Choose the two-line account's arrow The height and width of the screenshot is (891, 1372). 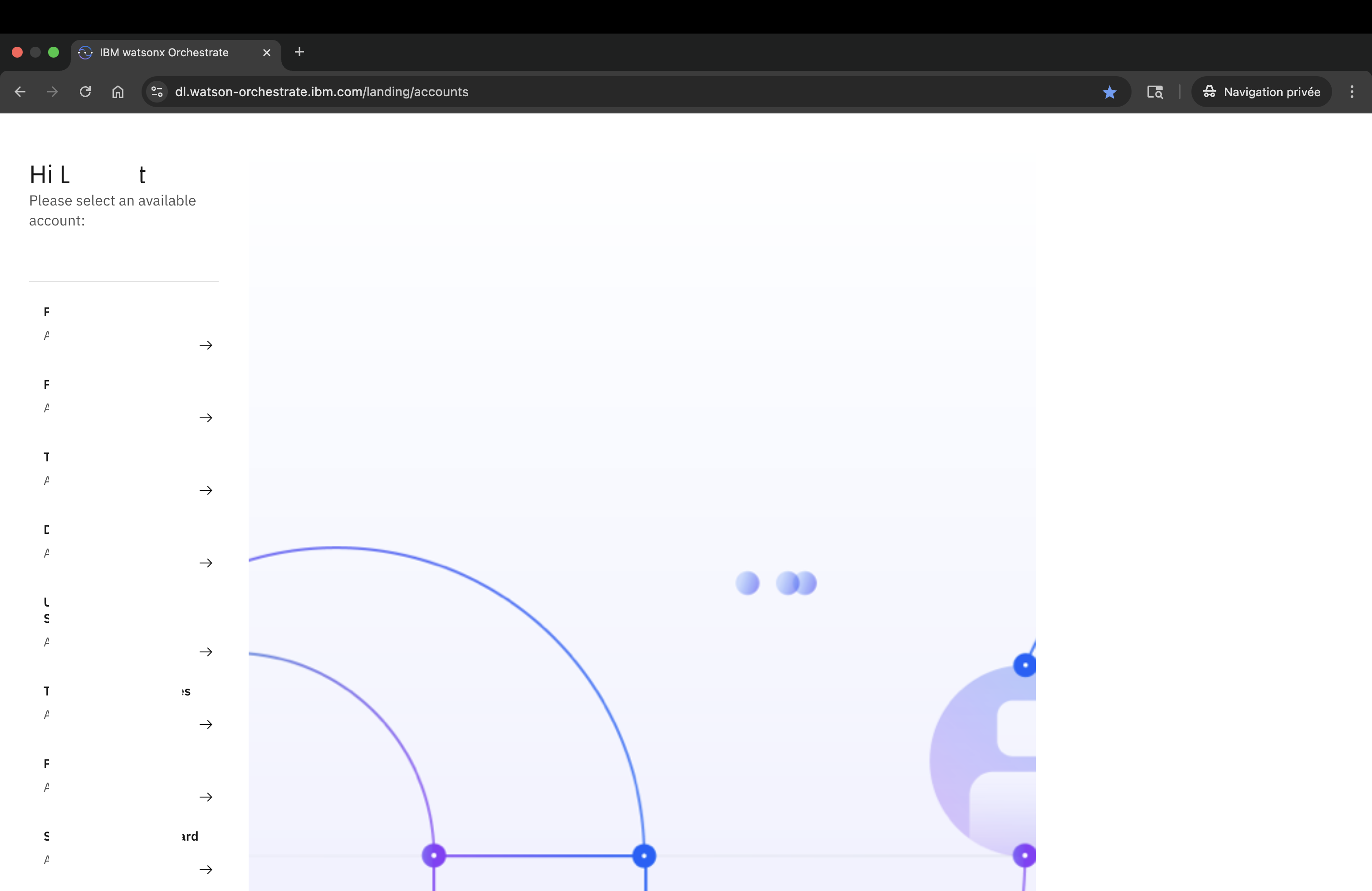[x=206, y=652]
